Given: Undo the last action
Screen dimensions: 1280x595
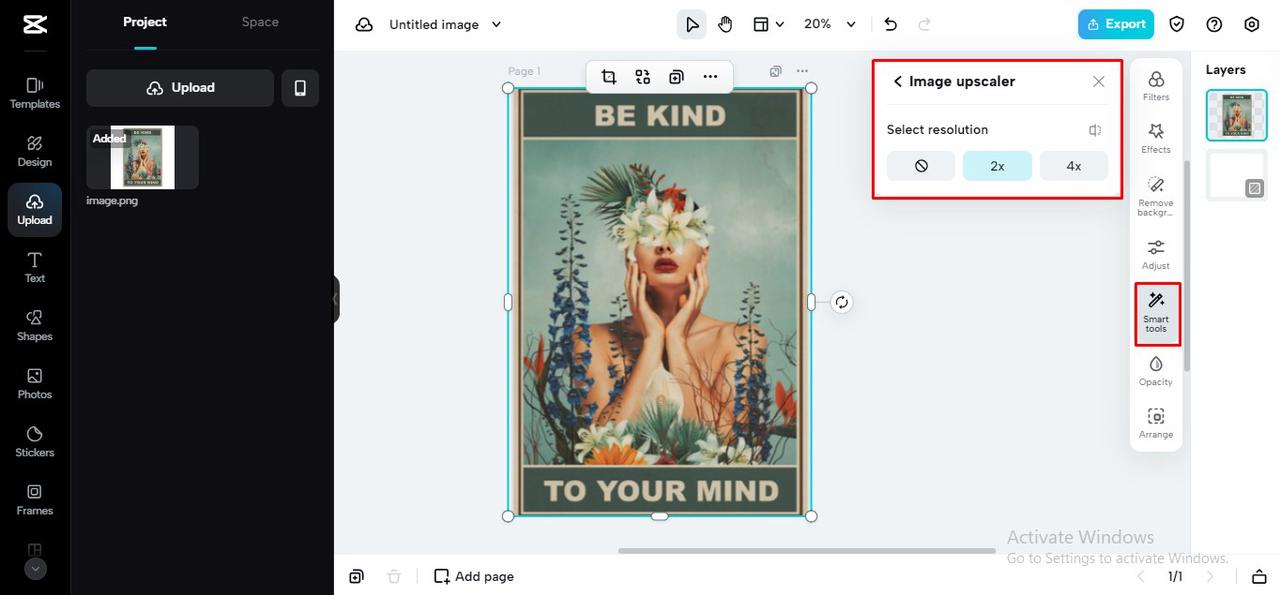Looking at the screenshot, I should 890,24.
